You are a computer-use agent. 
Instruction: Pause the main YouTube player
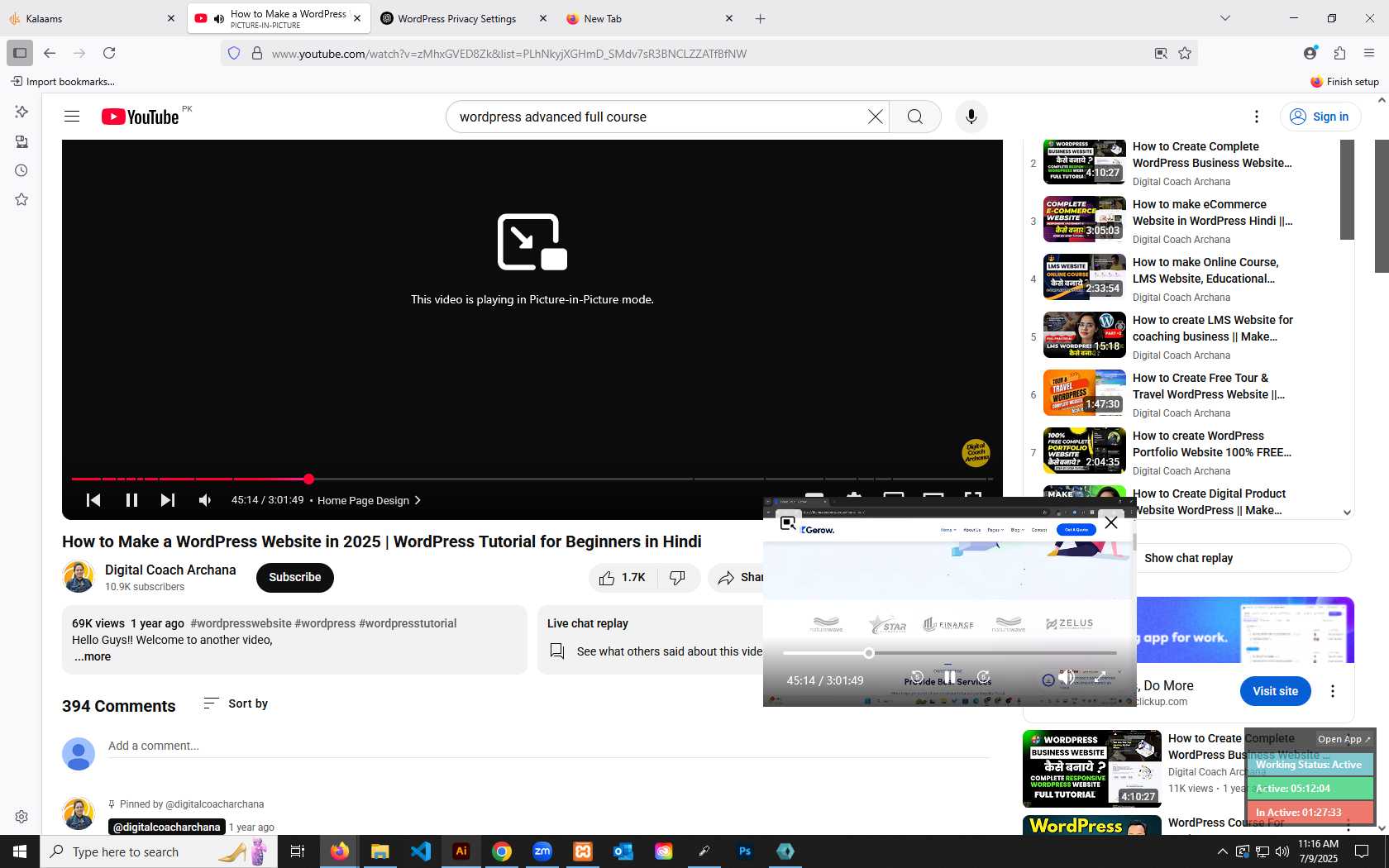(x=131, y=500)
